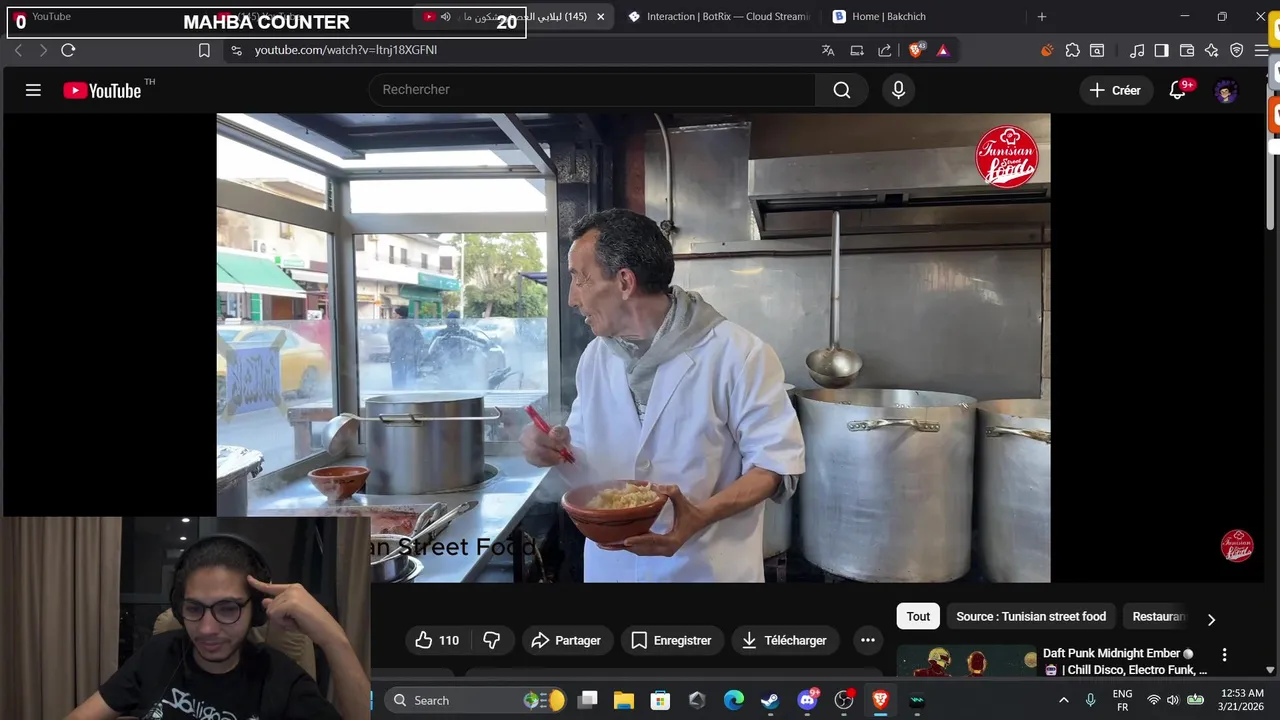Open the orange extension icon

pos(1047,50)
